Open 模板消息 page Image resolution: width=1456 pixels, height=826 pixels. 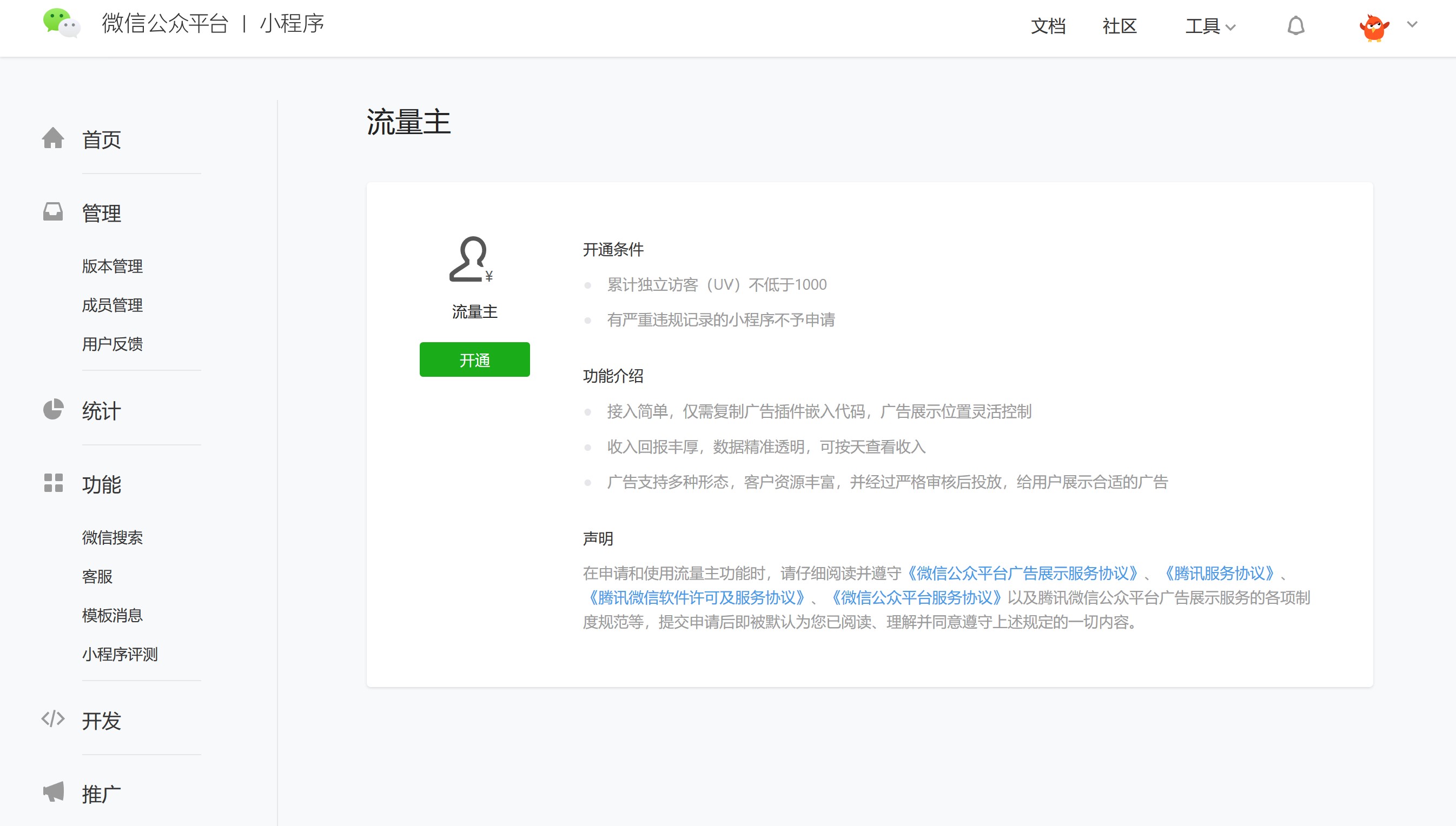point(112,616)
